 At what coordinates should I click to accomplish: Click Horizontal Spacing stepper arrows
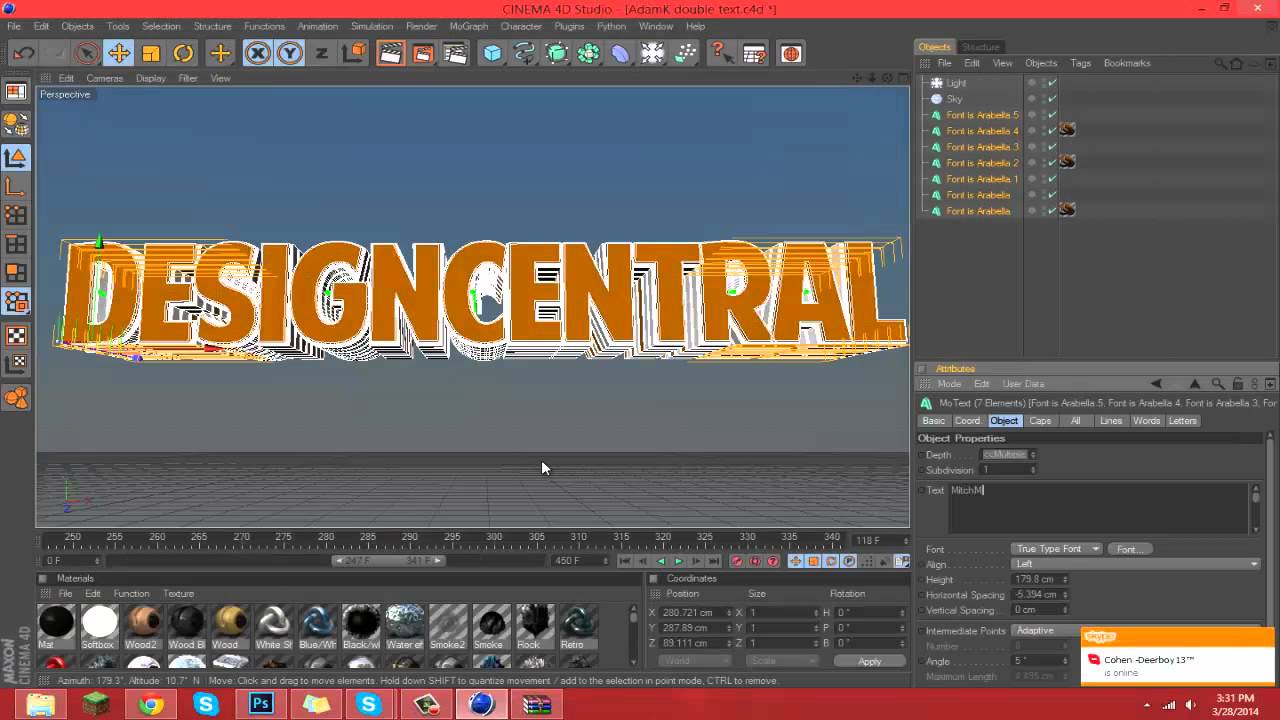tap(1064, 595)
